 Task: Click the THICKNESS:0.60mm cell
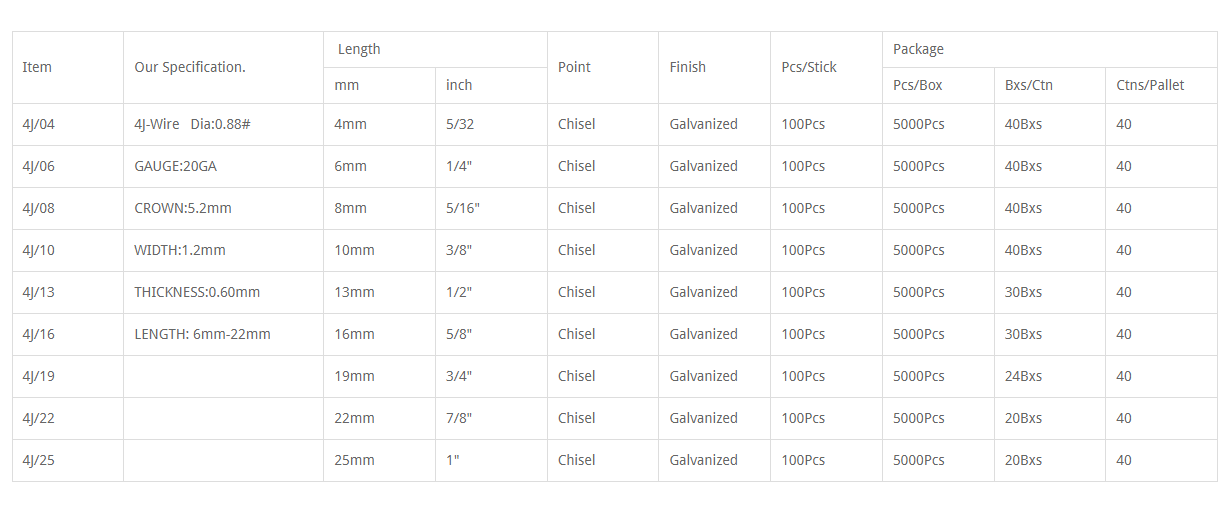[x=223, y=292]
